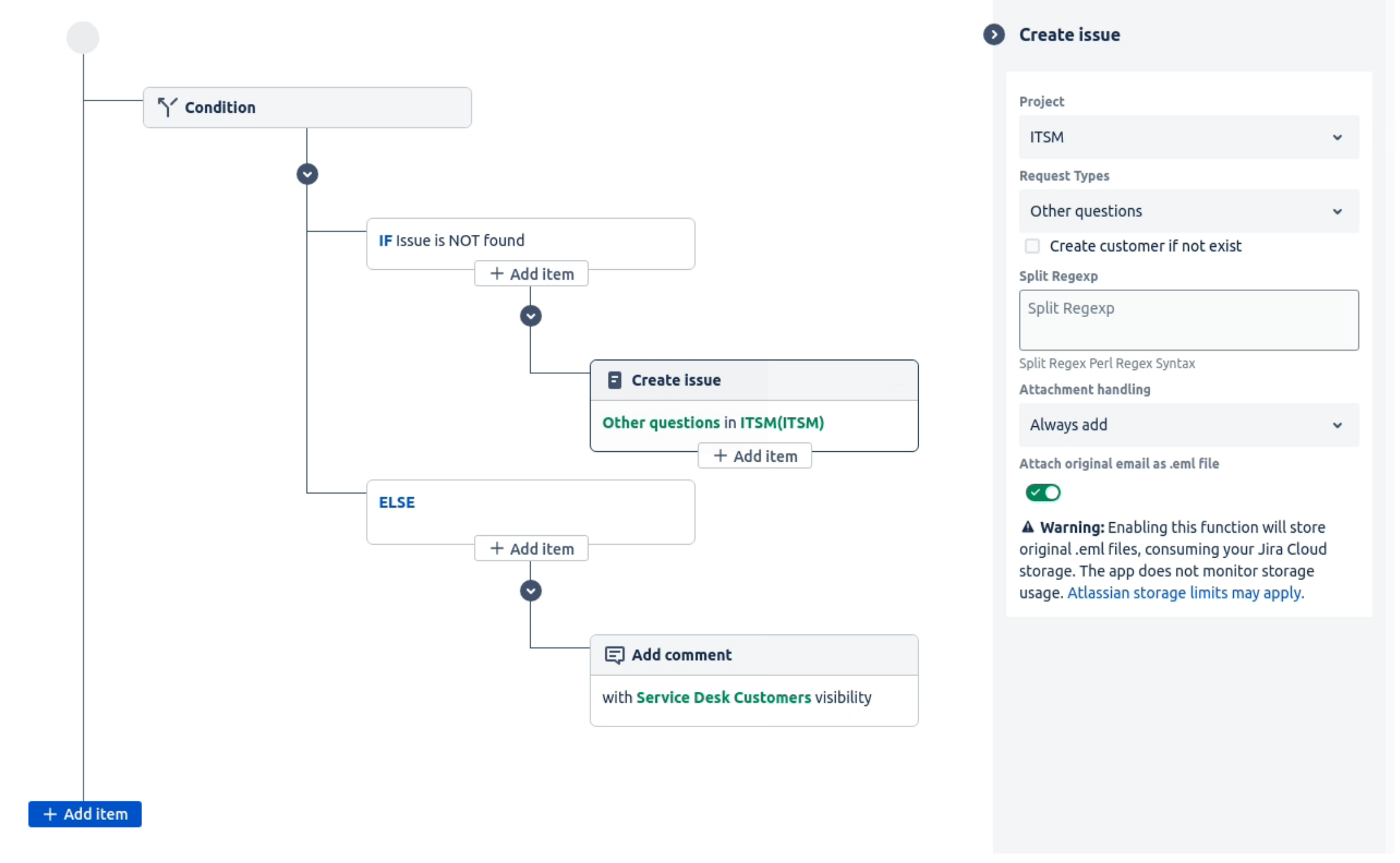Click the Create issue node document icon
The width and height of the screenshot is (1400, 863).
[614, 380]
